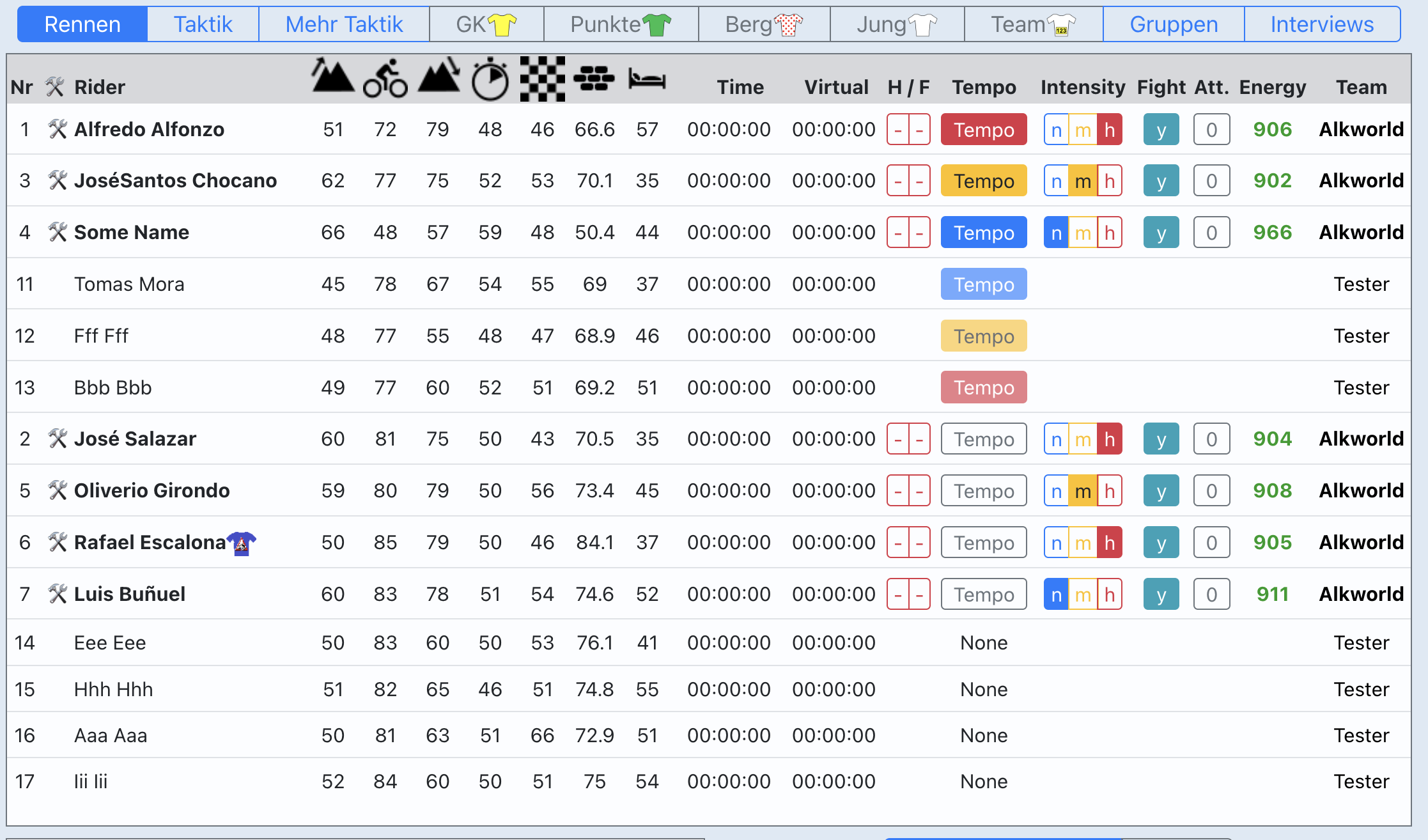Open the Team classification tab
Screen dimensions: 1428x840
tap(1034, 24)
